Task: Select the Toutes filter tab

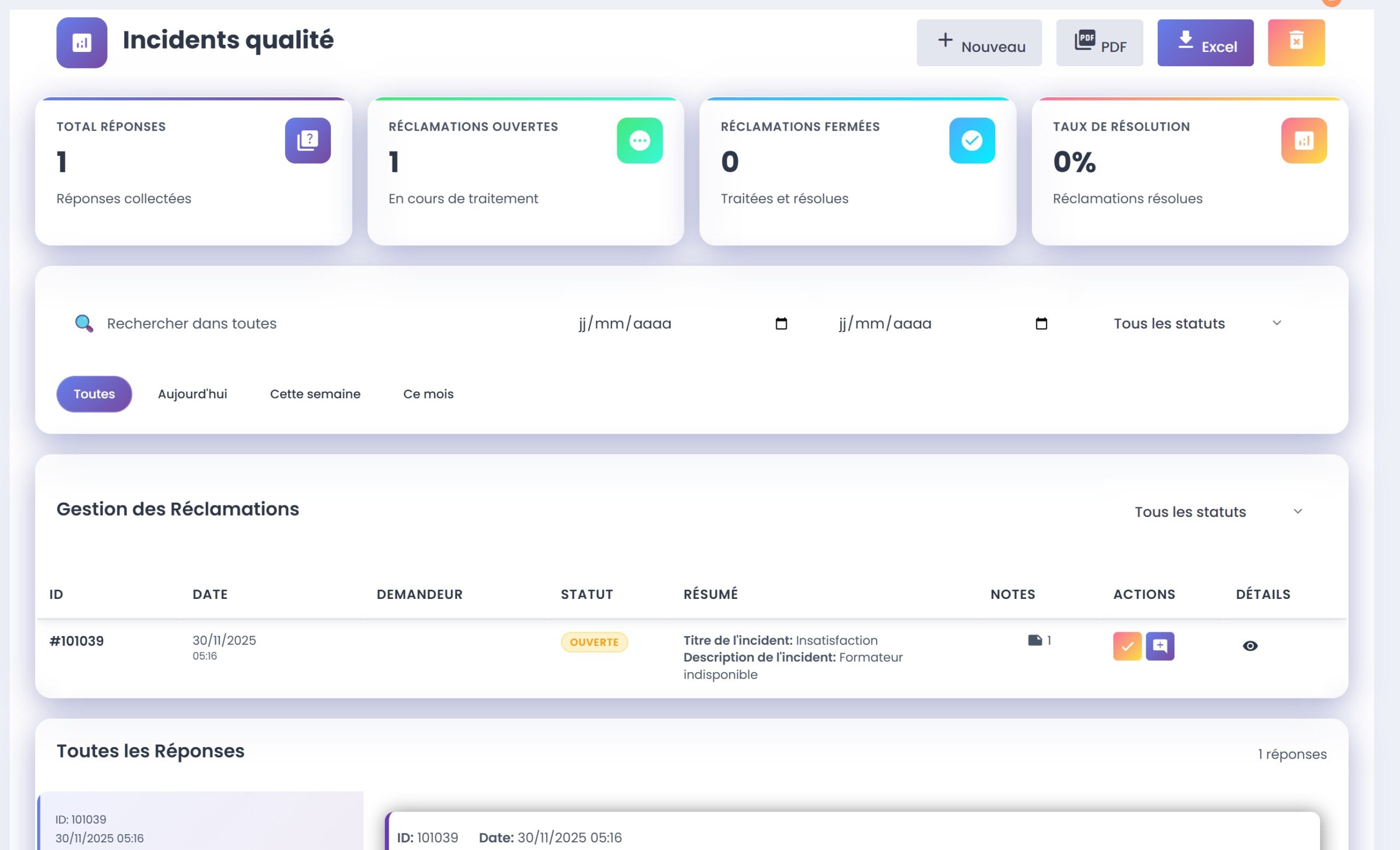Action: (x=94, y=394)
